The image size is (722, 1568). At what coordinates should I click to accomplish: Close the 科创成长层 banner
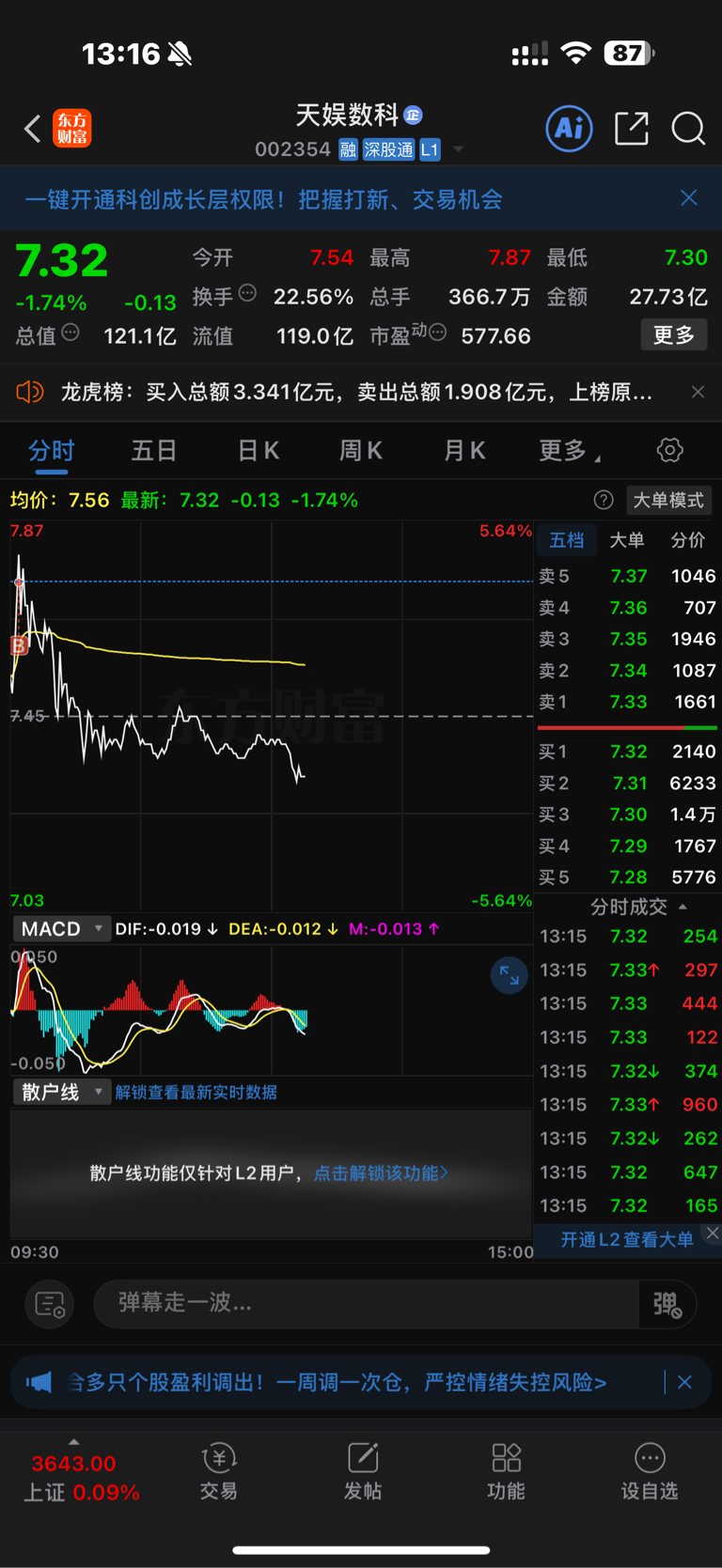tap(689, 197)
